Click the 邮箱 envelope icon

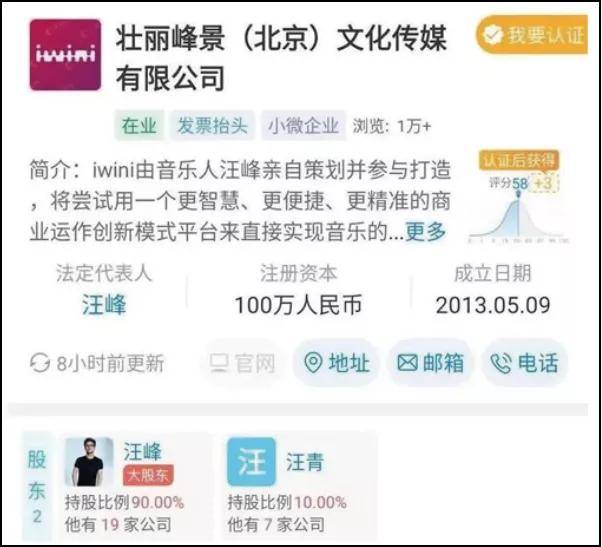[407, 363]
